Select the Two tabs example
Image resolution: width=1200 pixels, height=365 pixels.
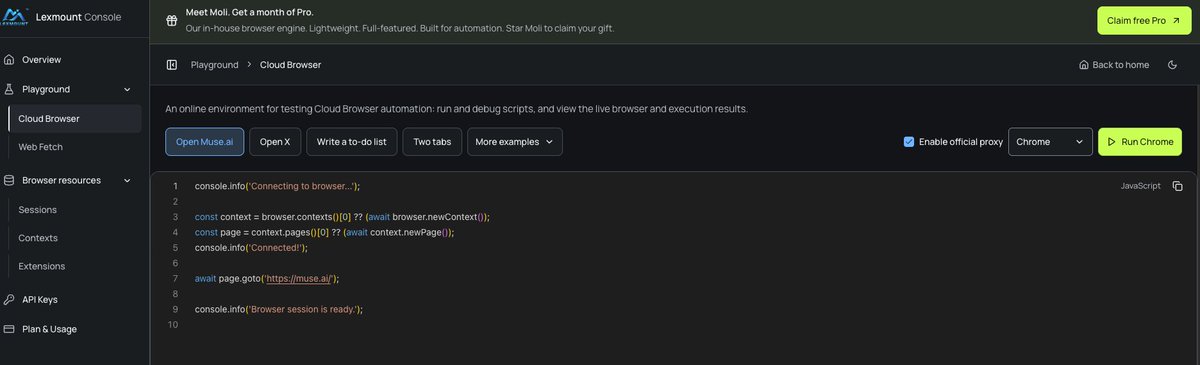(432, 142)
